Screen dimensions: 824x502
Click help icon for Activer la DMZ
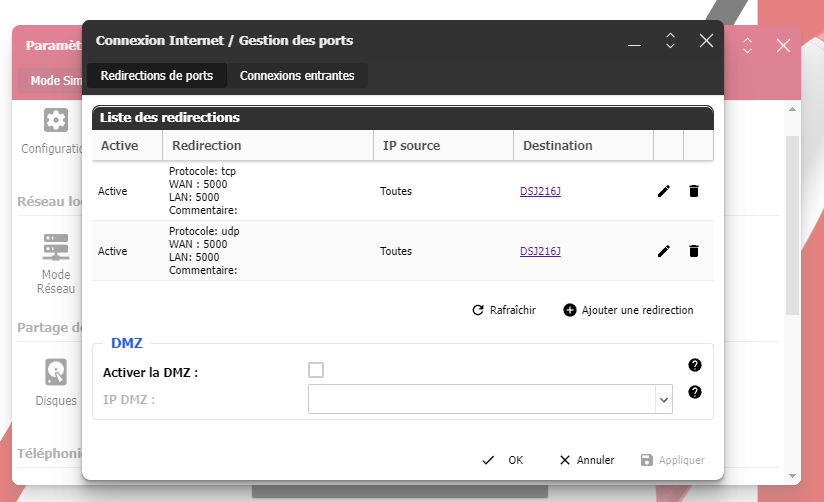click(x=695, y=365)
